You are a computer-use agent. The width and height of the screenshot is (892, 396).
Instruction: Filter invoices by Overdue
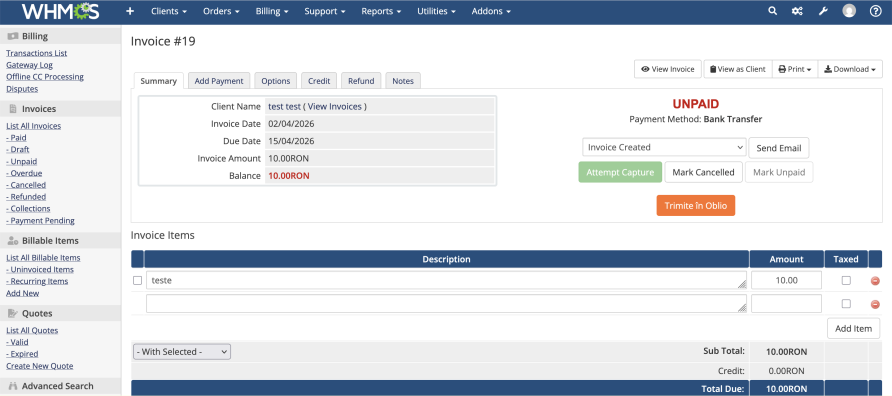point(24,173)
